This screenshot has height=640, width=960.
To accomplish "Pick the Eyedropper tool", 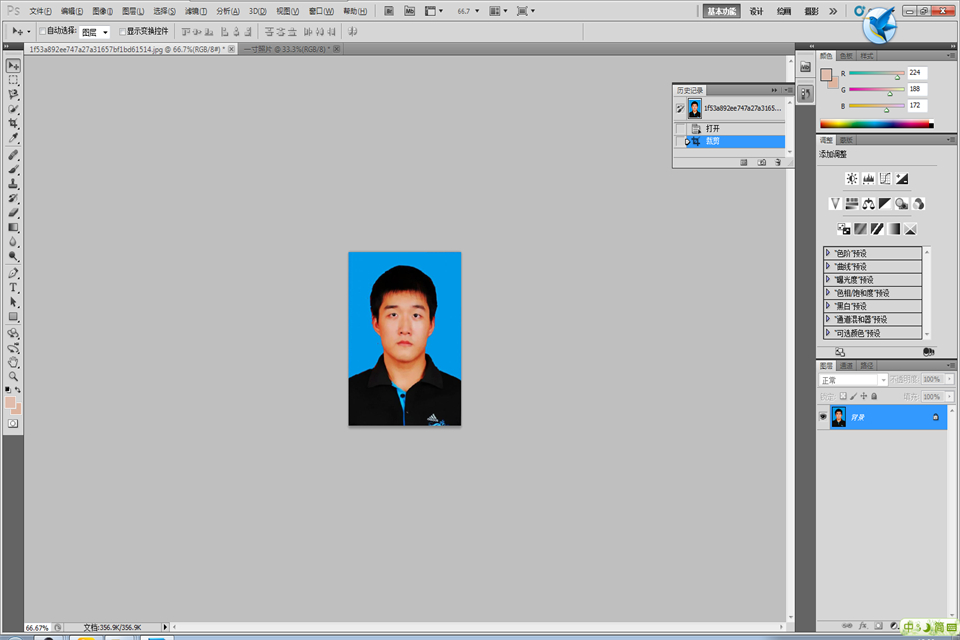I will point(13,138).
